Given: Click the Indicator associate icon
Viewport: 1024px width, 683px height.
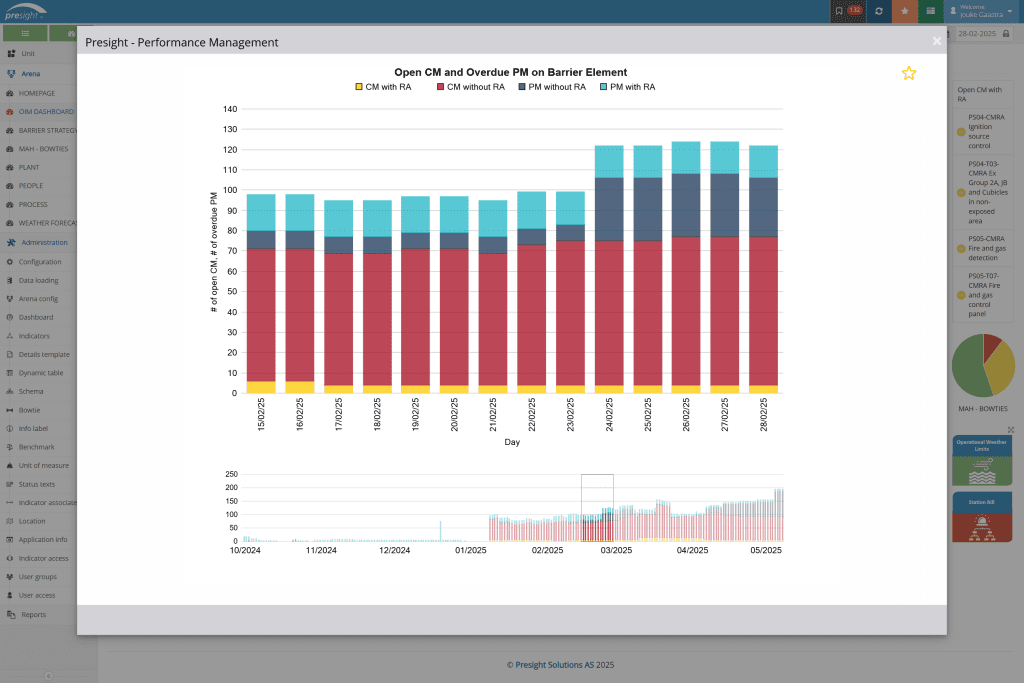Looking at the screenshot, I should pos(10,503).
